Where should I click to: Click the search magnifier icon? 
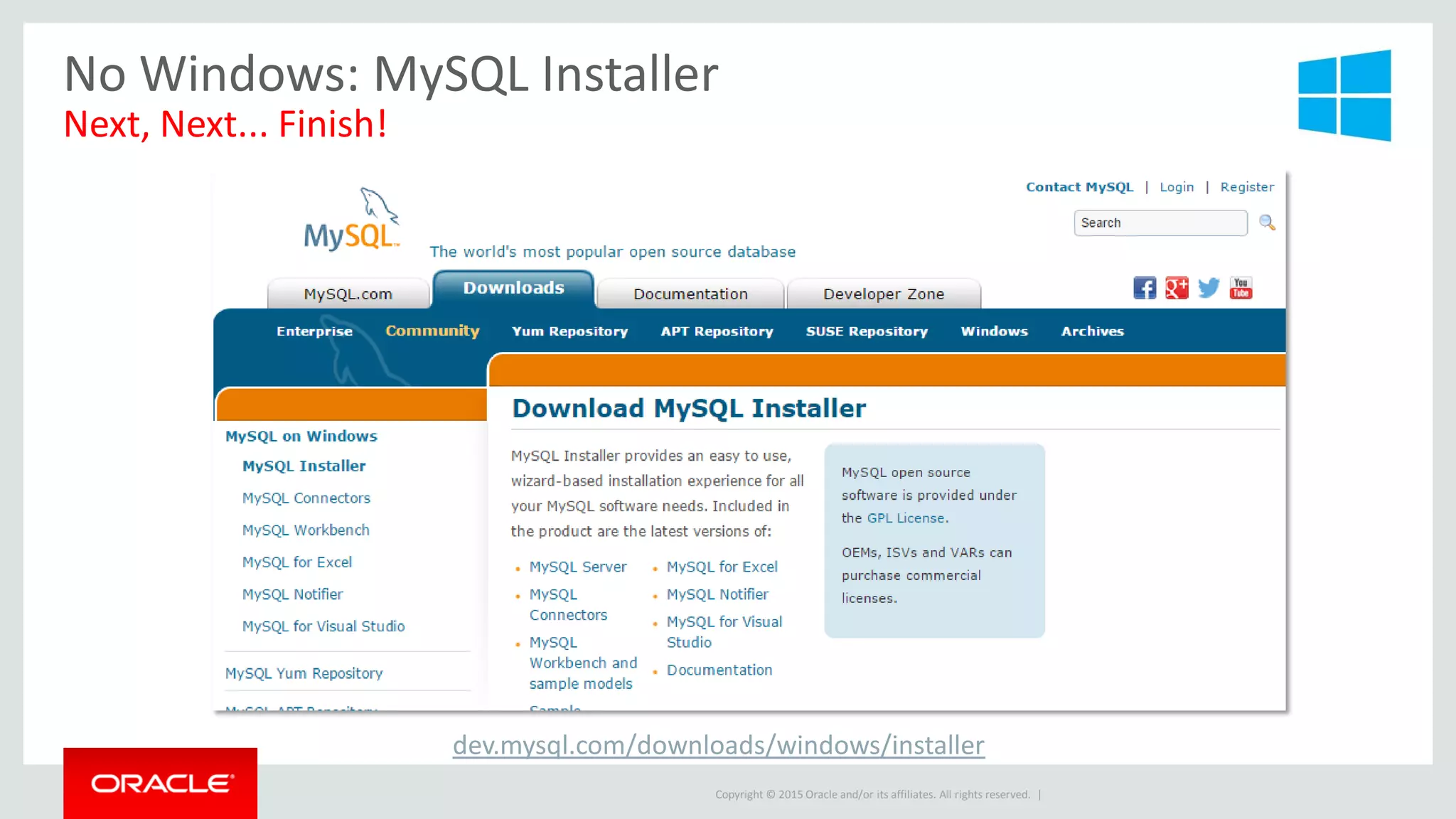tap(1267, 223)
